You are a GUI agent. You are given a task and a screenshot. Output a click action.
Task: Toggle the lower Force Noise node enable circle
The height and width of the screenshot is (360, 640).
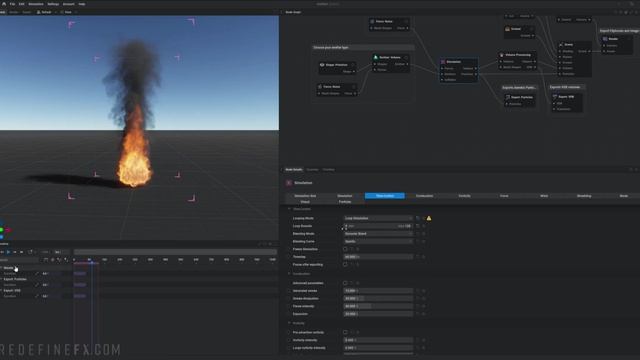click(354, 87)
